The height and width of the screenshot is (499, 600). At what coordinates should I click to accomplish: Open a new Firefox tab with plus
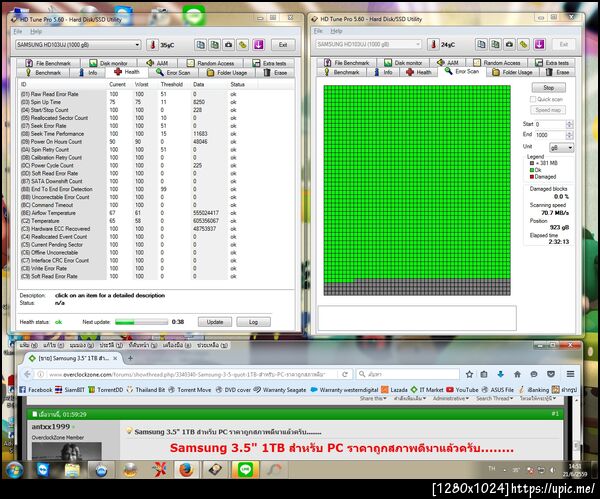click(130, 358)
